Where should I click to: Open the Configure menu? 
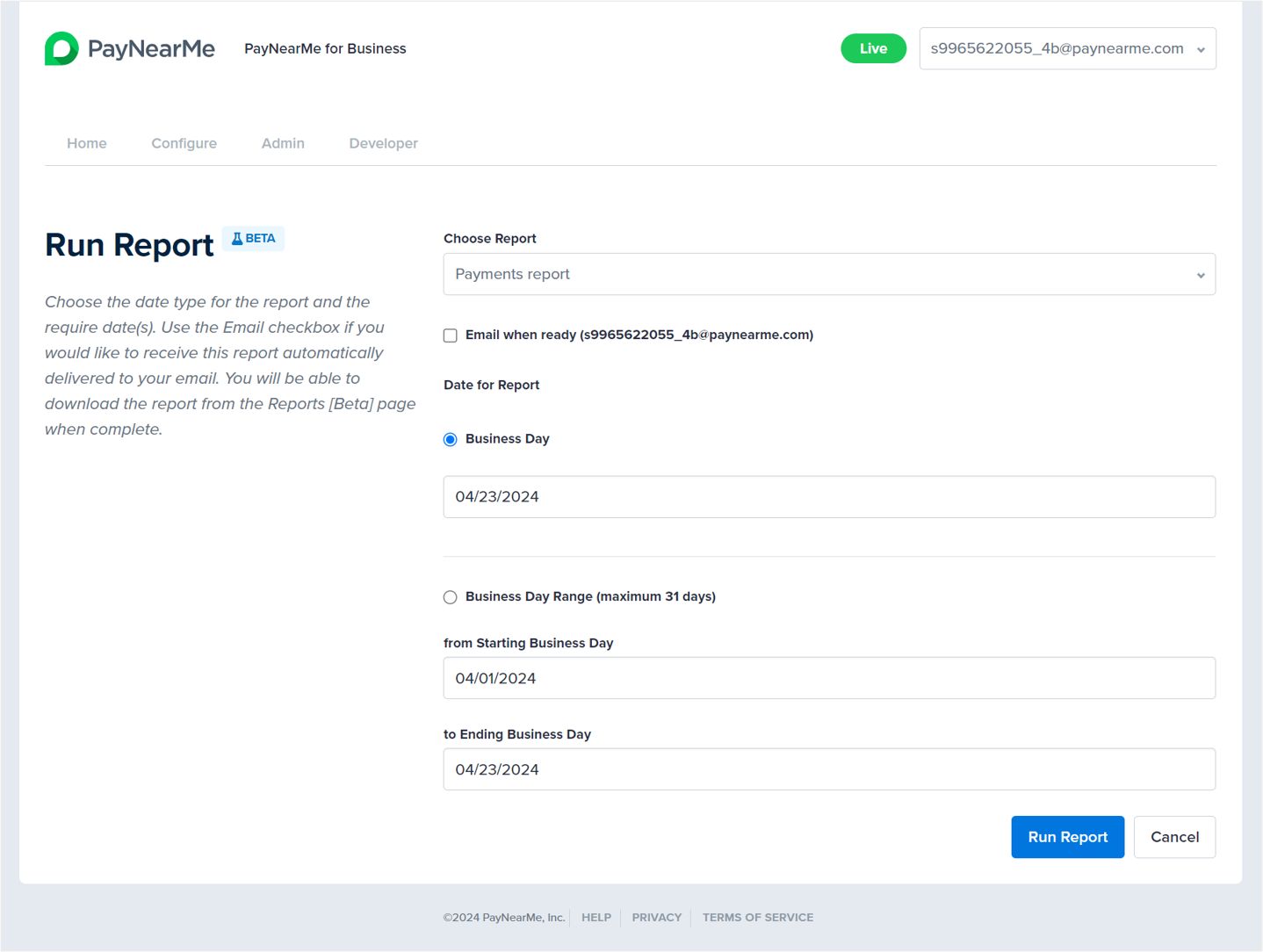(x=184, y=143)
